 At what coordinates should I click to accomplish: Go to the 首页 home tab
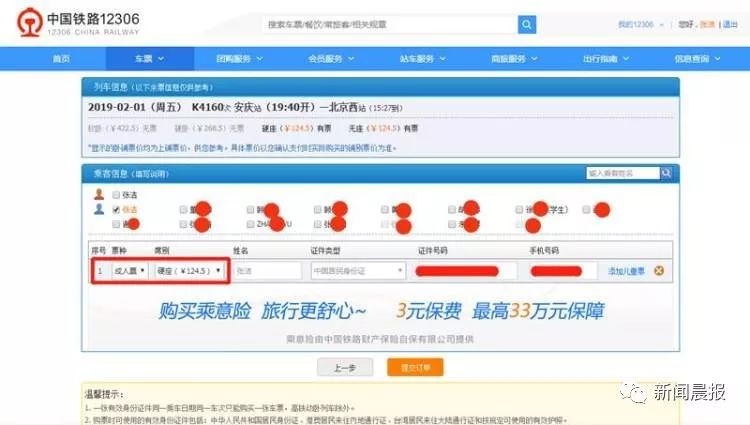click(x=61, y=59)
